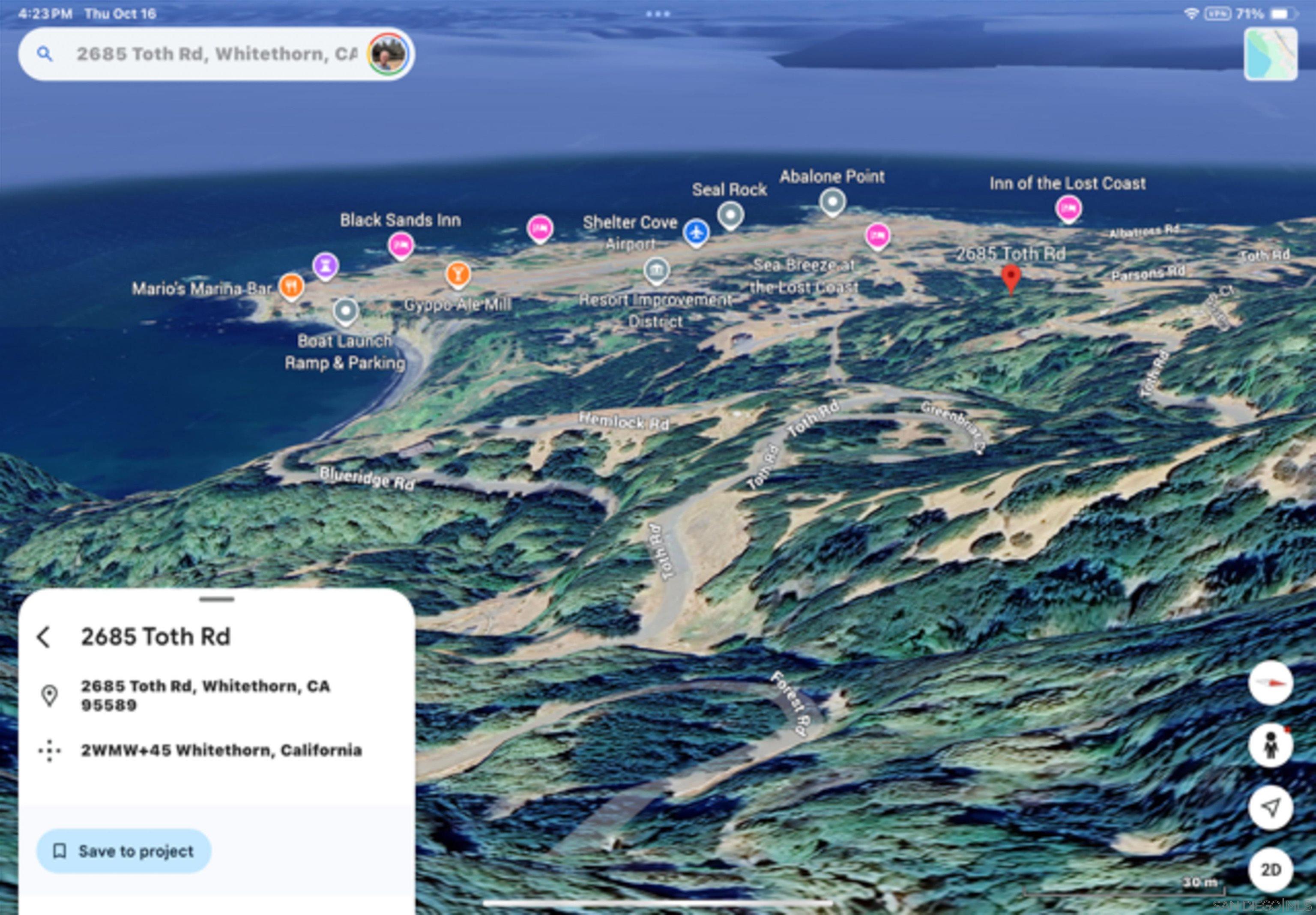Open the map layers thumbnail
Viewport: 1316px width, 915px height.
click(x=1270, y=54)
